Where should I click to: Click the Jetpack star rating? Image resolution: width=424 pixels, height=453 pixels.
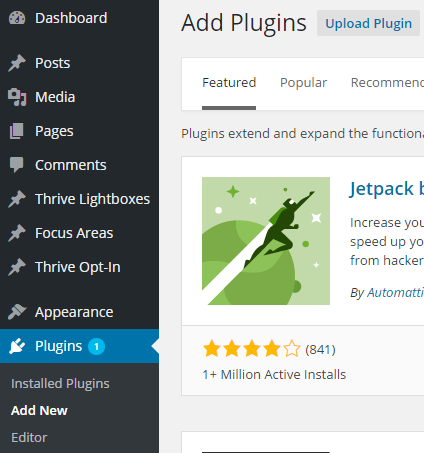pos(252,349)
